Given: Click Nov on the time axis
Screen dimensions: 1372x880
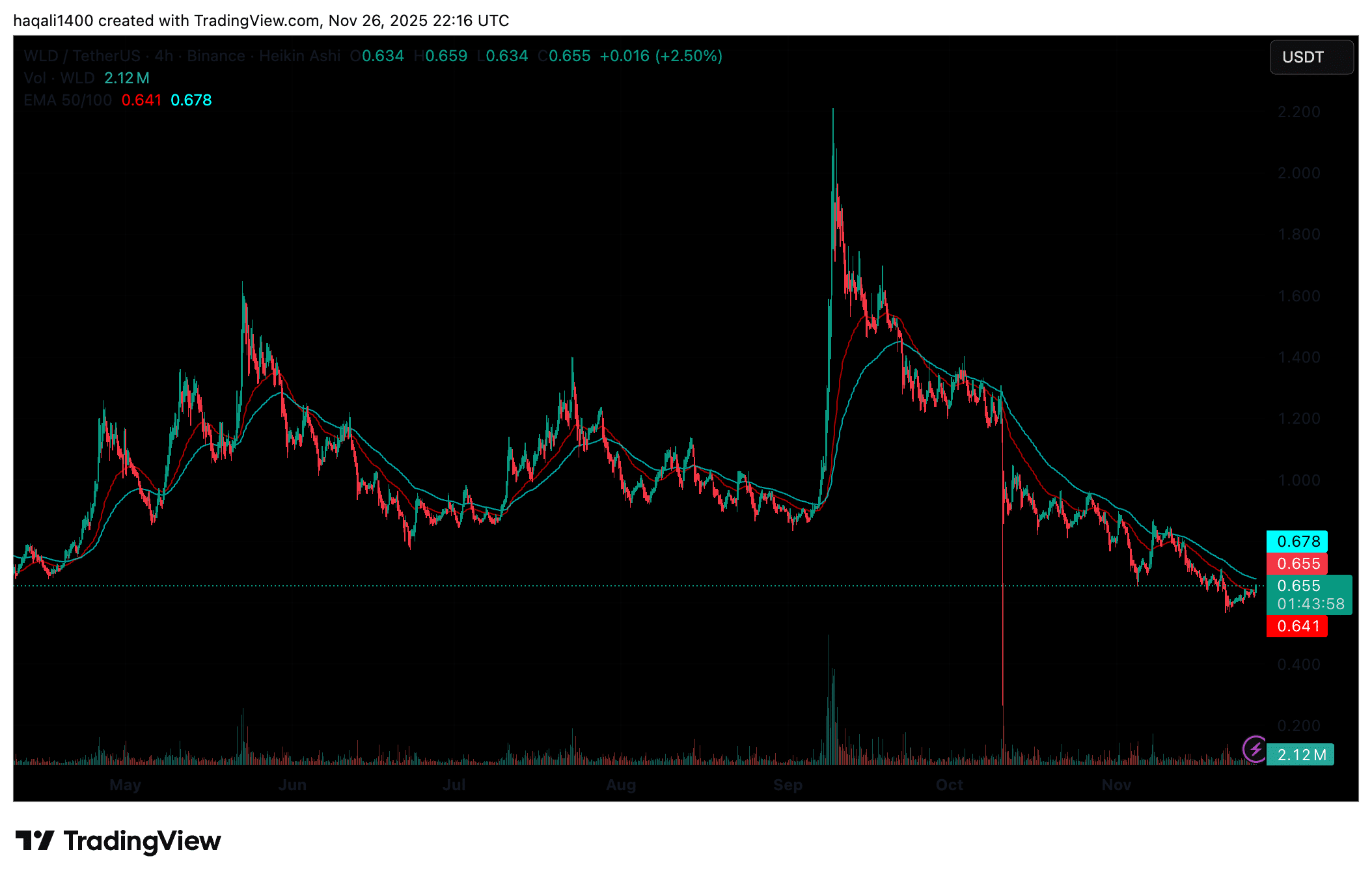Looking at the screenshot, I should pyautogui.click(x=1116, y=785).
